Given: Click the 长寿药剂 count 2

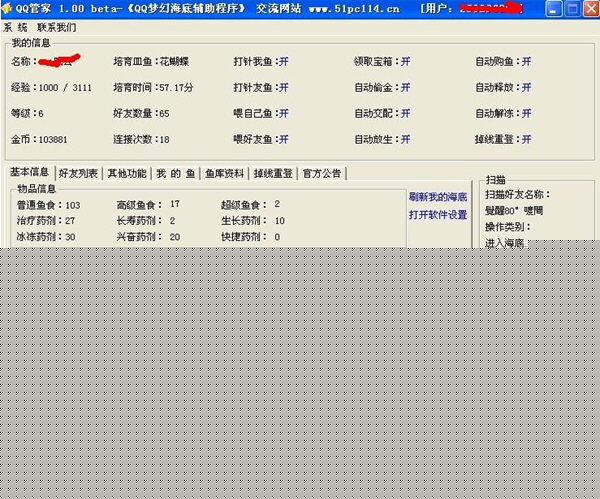Looking at the screenshot, I should pos(173,221).
